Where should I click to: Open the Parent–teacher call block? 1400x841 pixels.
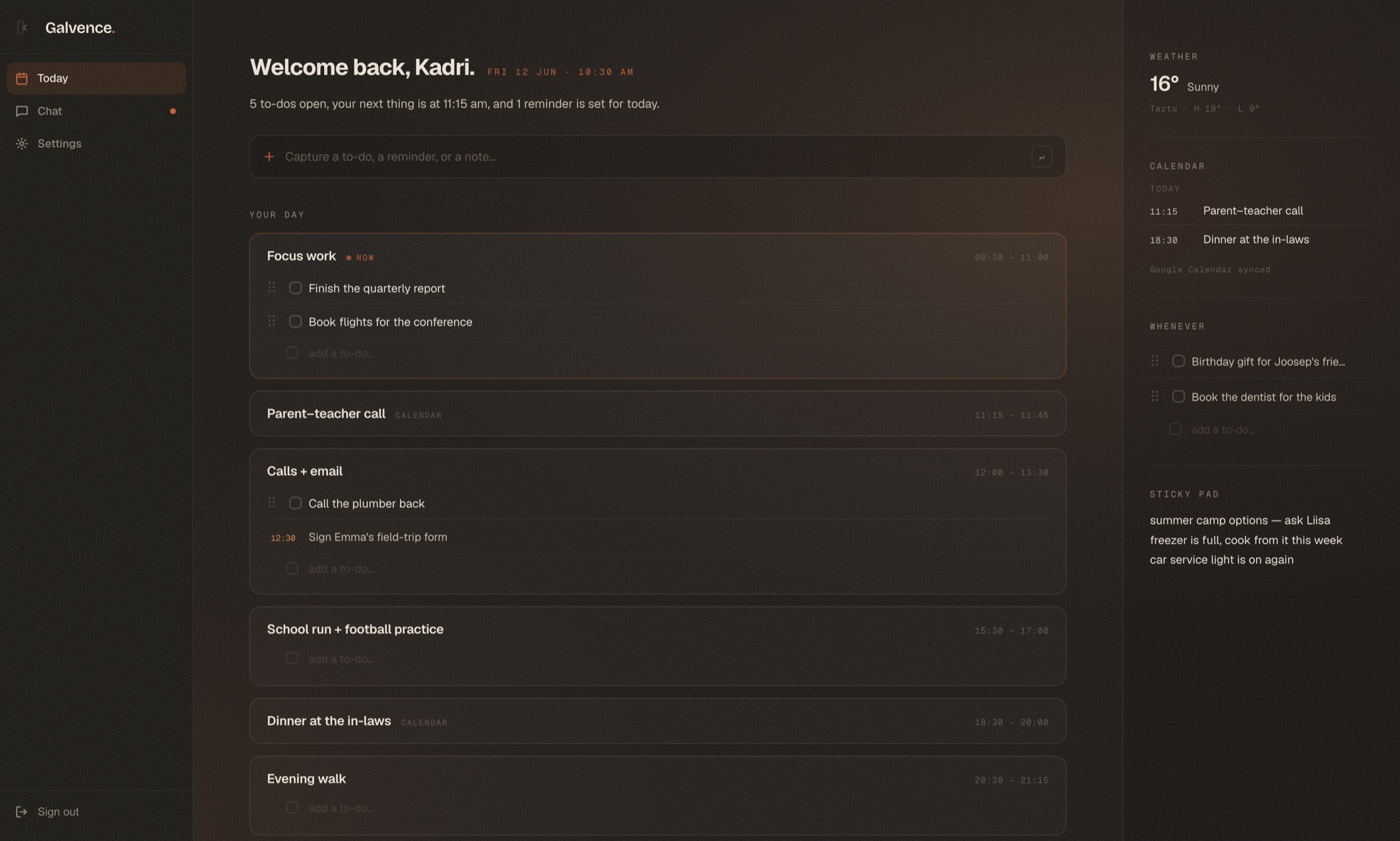[x=657, y=413]
